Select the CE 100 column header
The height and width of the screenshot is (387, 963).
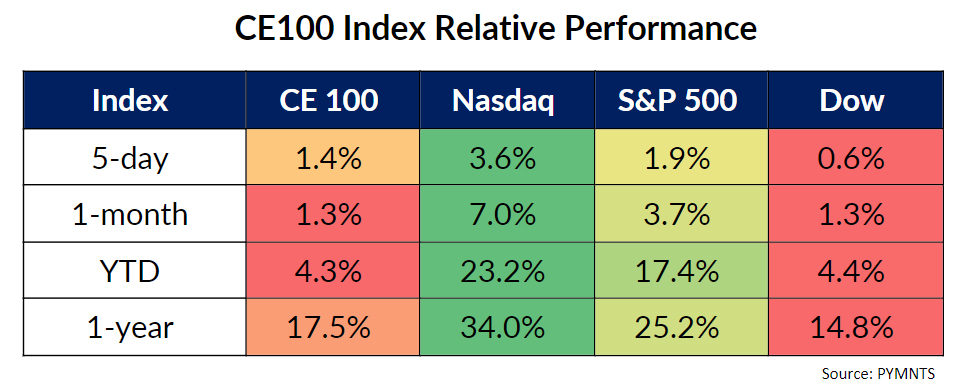click(x=333, y=100)
